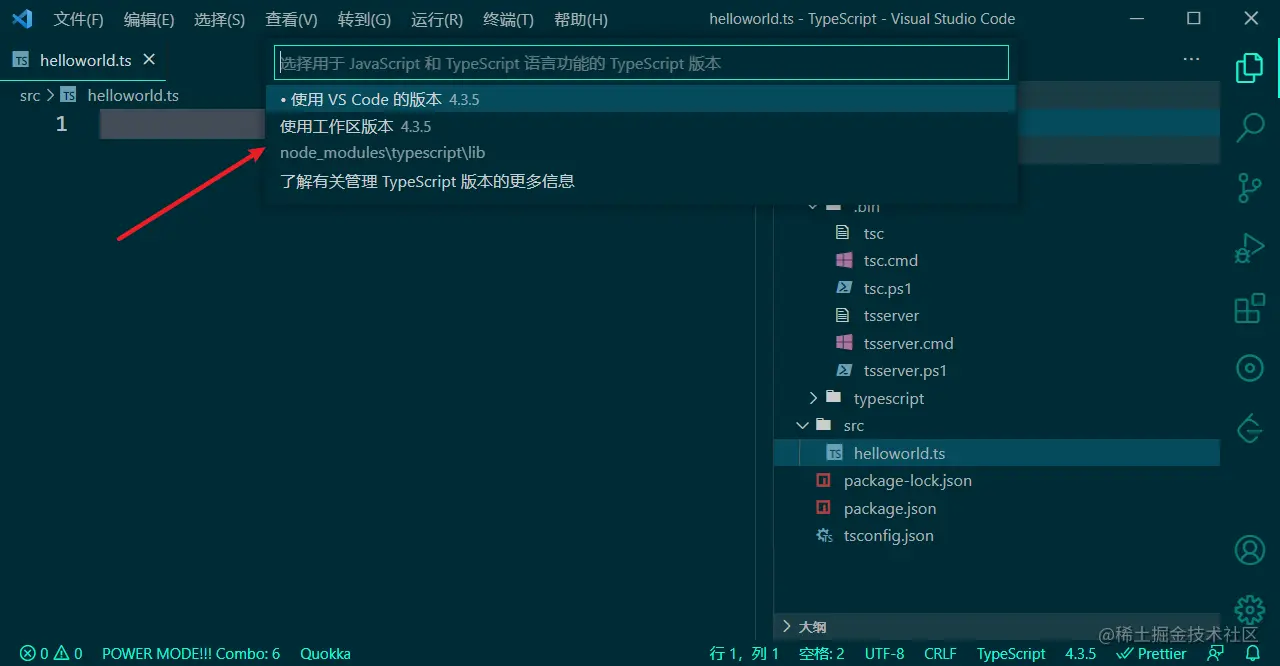This screenshot has height=666, width=1280.
Task: Close the helloworld.ts editor tab
Action: tap(149, 60)
